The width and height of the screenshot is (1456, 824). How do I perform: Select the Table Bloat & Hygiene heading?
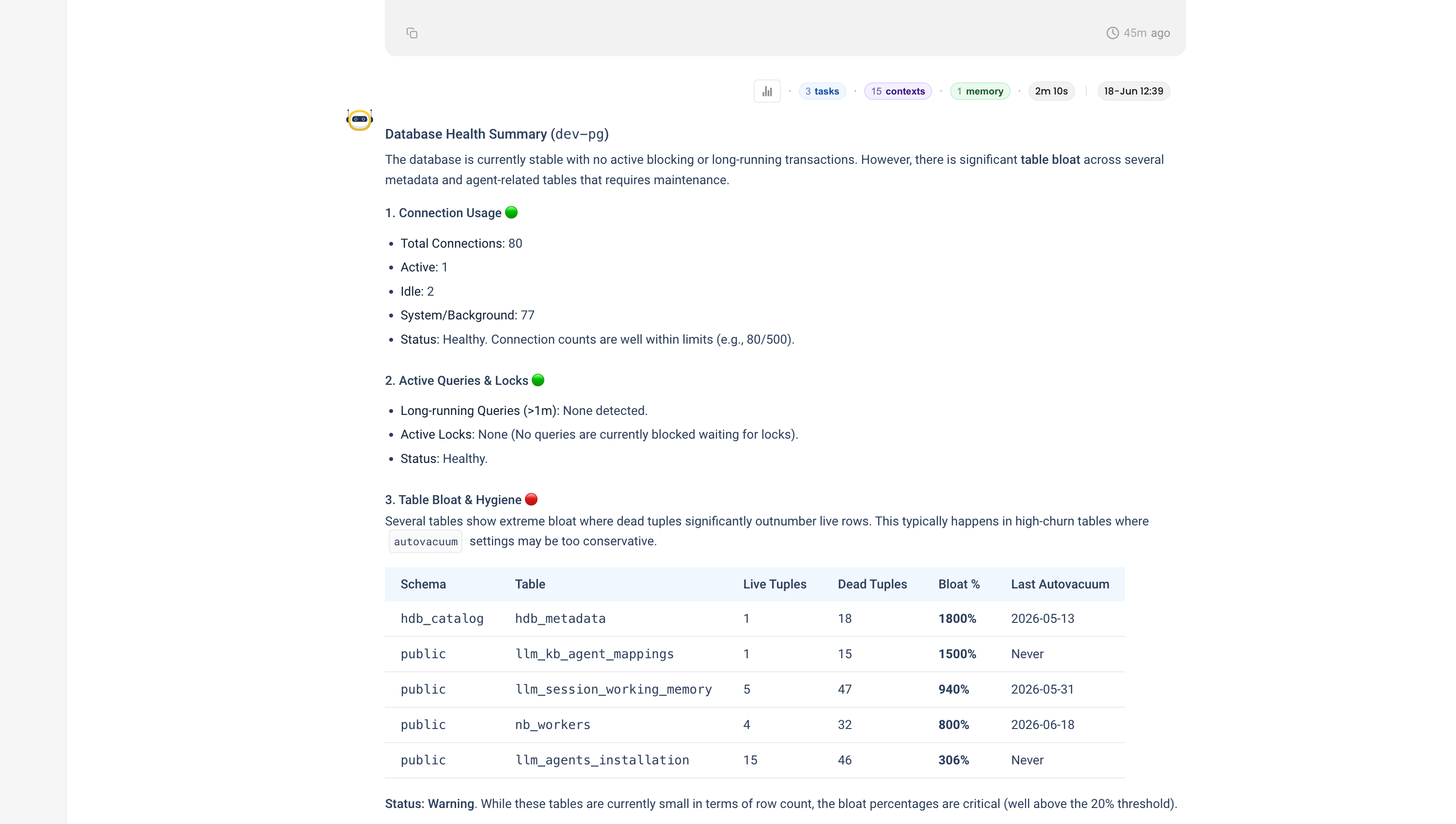(x=460, y=500)
